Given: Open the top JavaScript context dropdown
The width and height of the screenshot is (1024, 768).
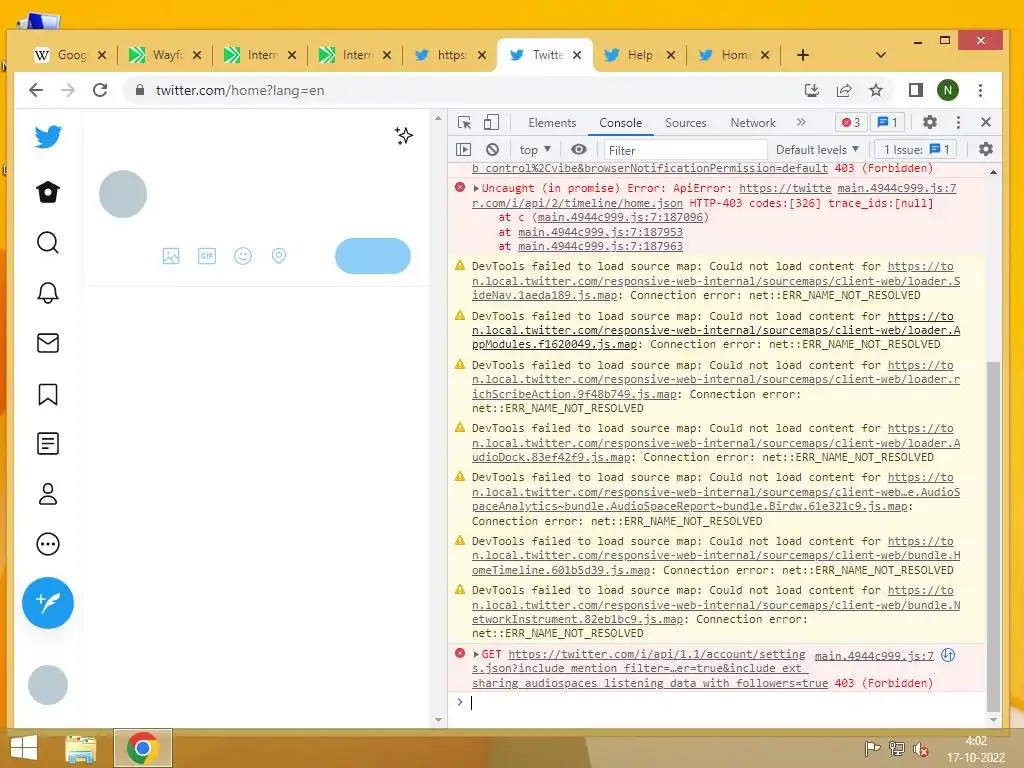Looking at the screenshot, I should [x=535, y=150].
